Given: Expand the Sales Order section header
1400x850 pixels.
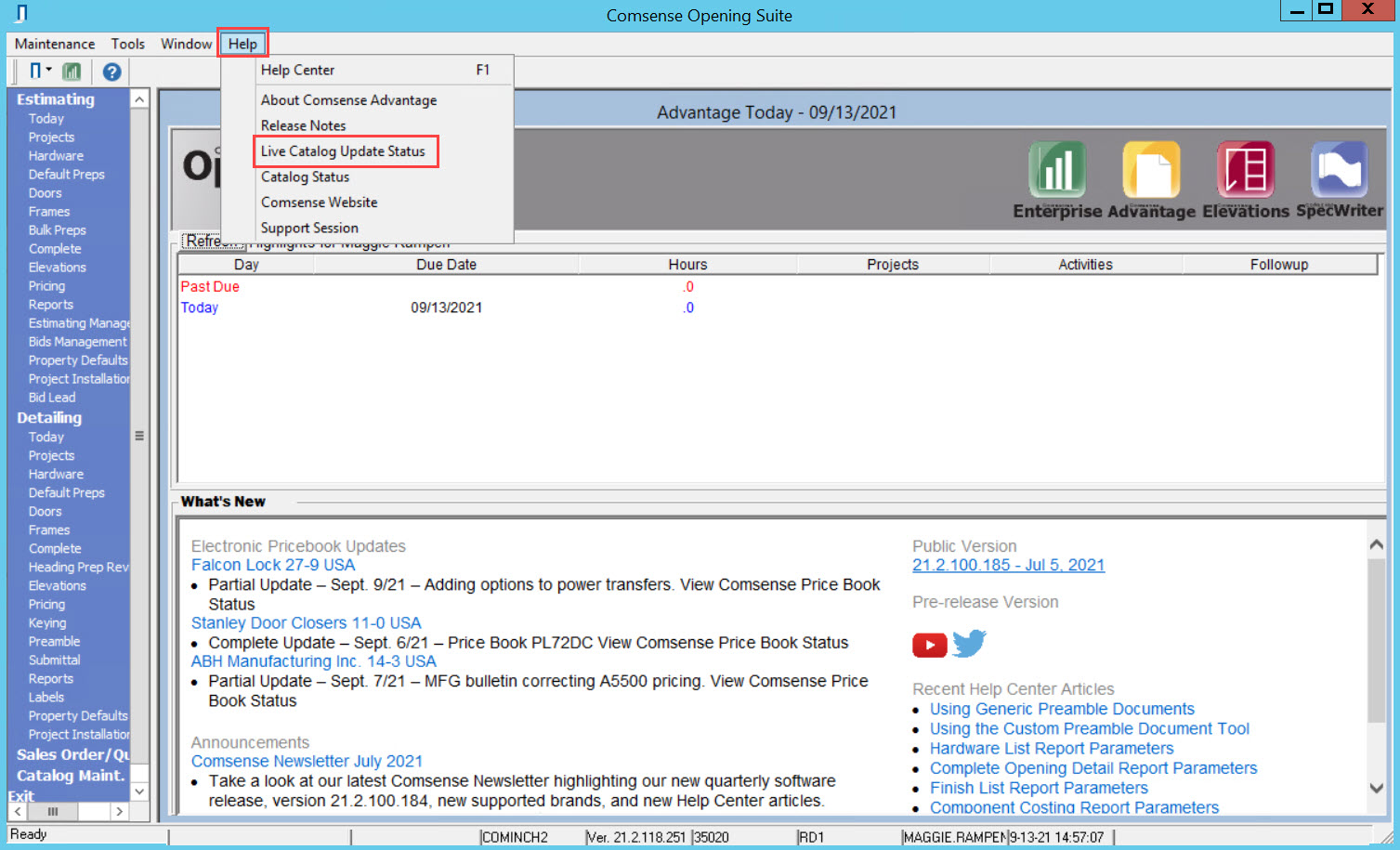Looking at the screenshot, I should 72,754.
